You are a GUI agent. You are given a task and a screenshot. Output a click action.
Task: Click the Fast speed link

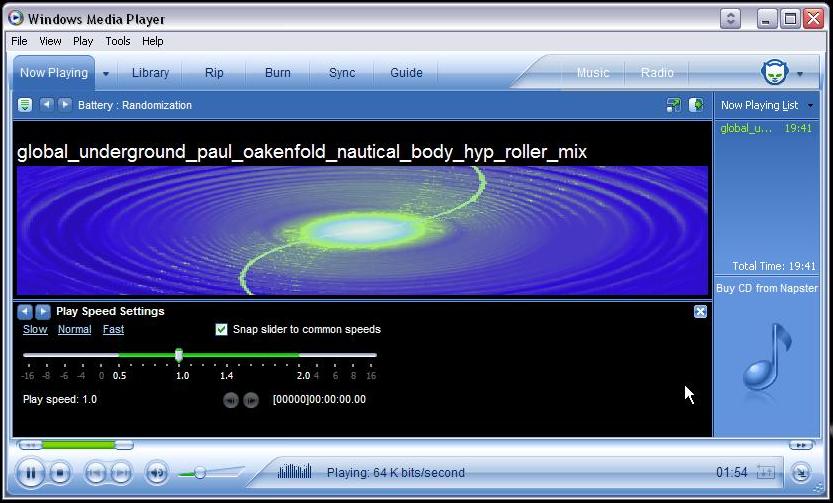[x=113, y=329]
